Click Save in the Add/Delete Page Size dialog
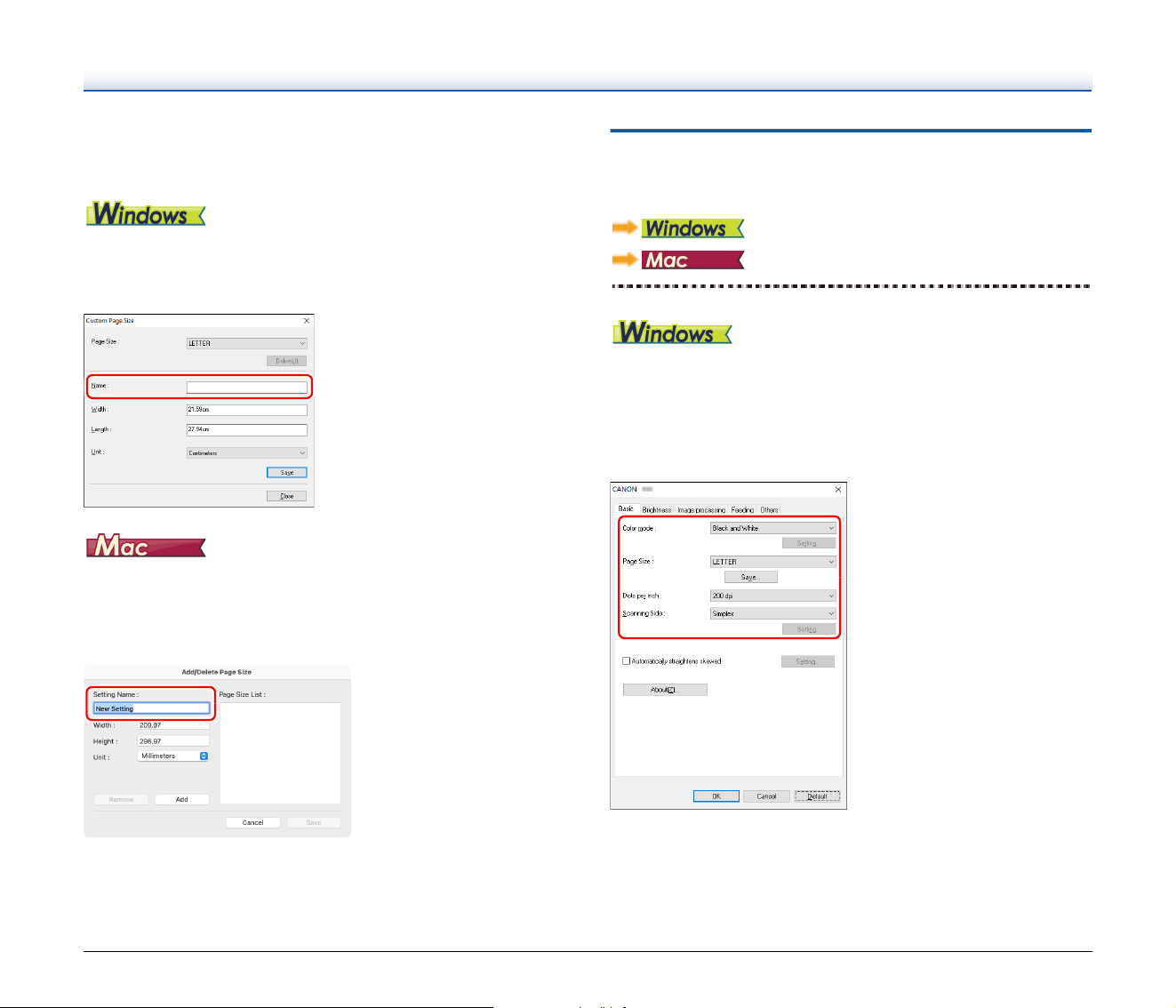The height and width of the screenshot is (1008, 1176). pos(314,822)
